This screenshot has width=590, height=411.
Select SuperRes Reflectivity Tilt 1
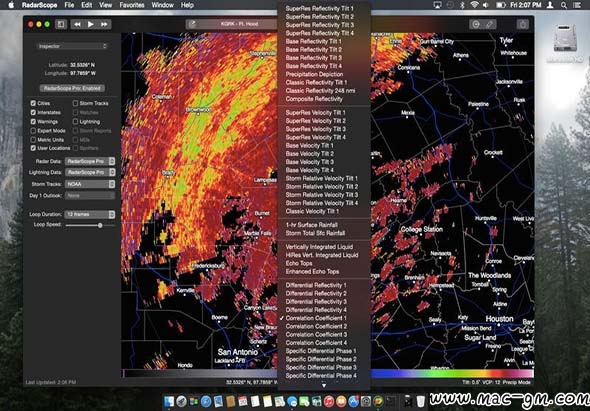click(324, 8)
